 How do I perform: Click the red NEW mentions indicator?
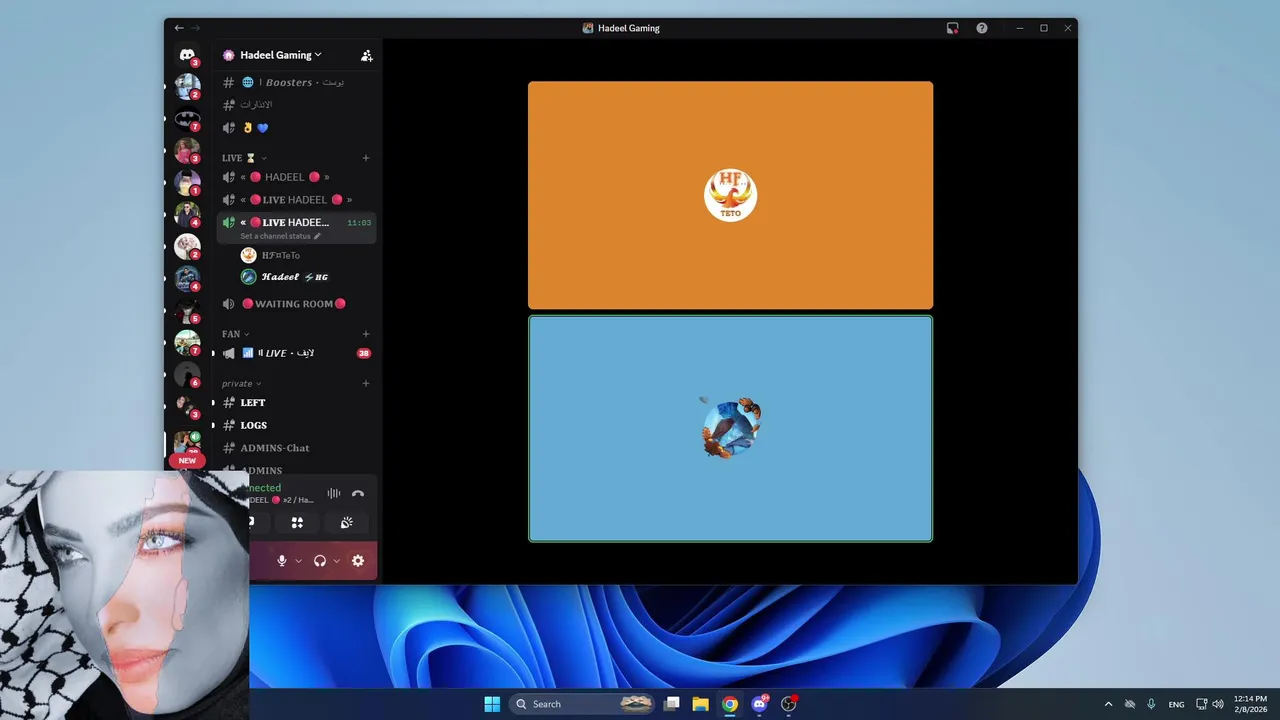click(187, 461)
